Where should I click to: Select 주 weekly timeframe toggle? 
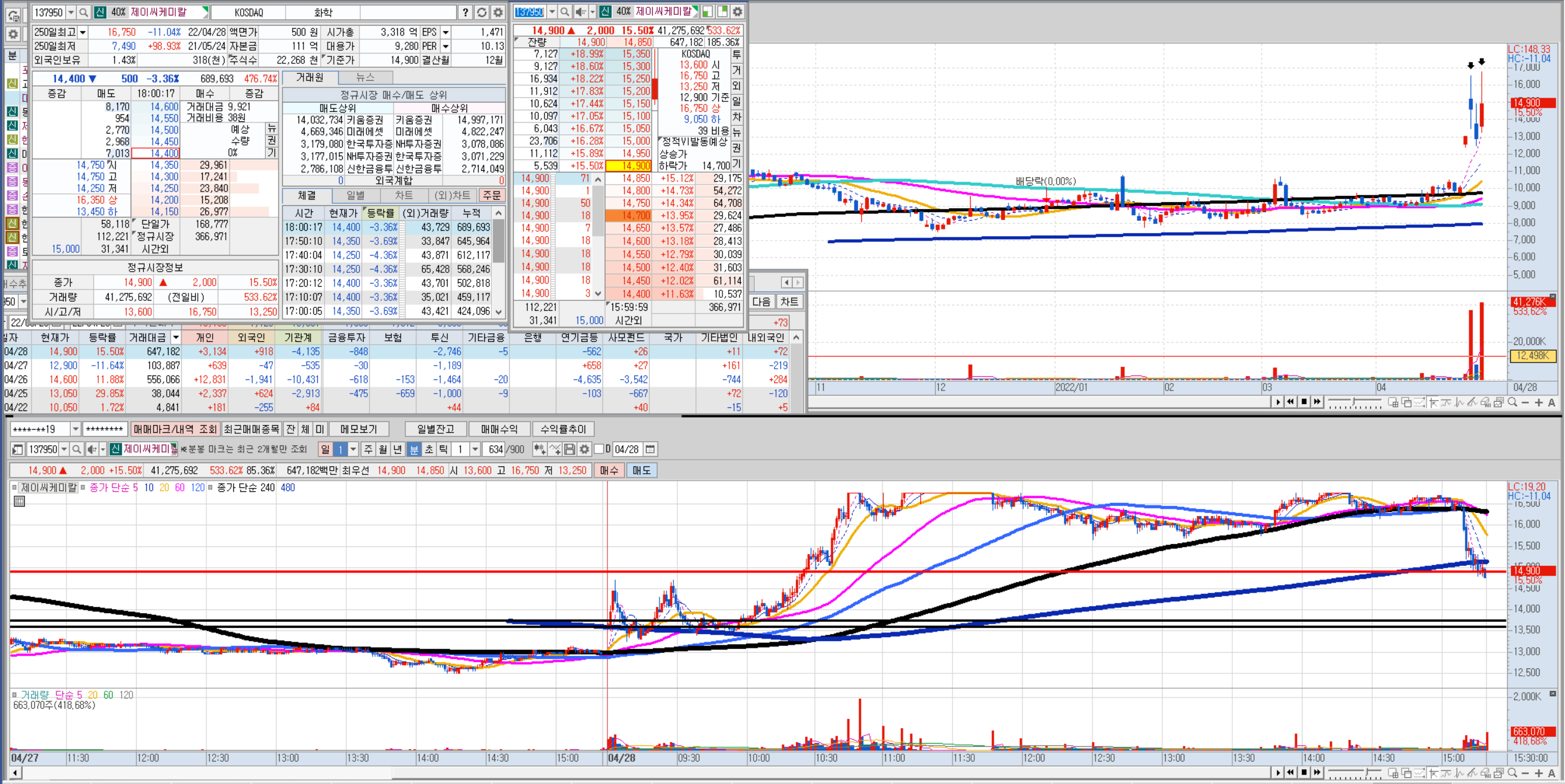point(368,449)
